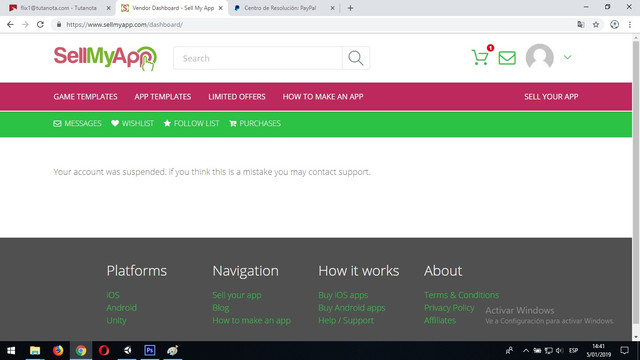Focus the Search input field
Screen dimensions: 640x360
(258, 58)
